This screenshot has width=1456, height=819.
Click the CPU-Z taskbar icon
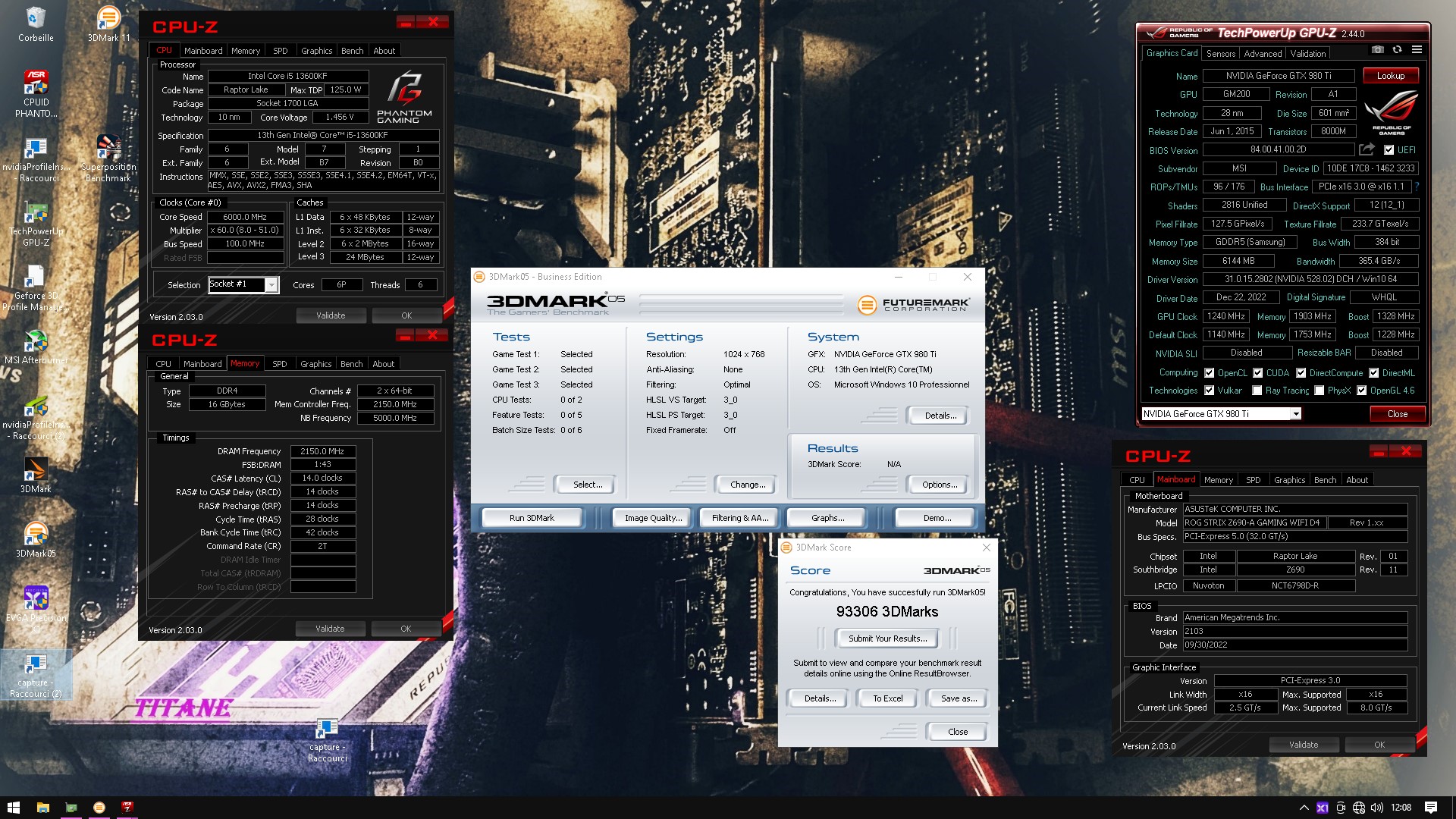[x=127, y=808]
